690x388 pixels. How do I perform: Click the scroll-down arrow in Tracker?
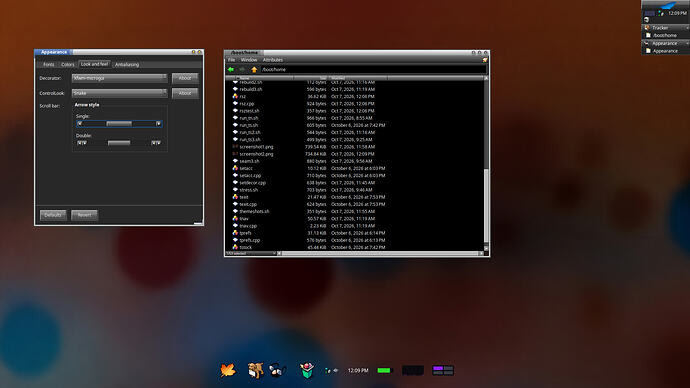(486, 248)
